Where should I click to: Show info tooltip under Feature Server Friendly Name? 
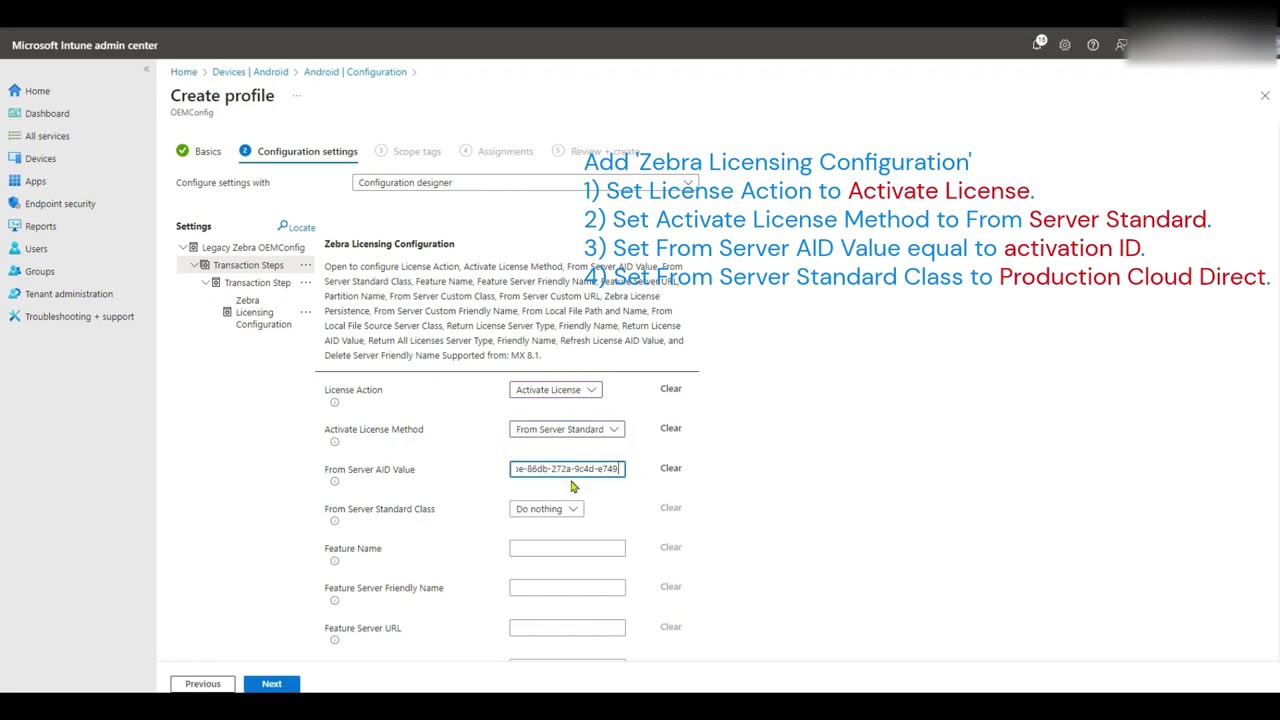tap(335, 600)
